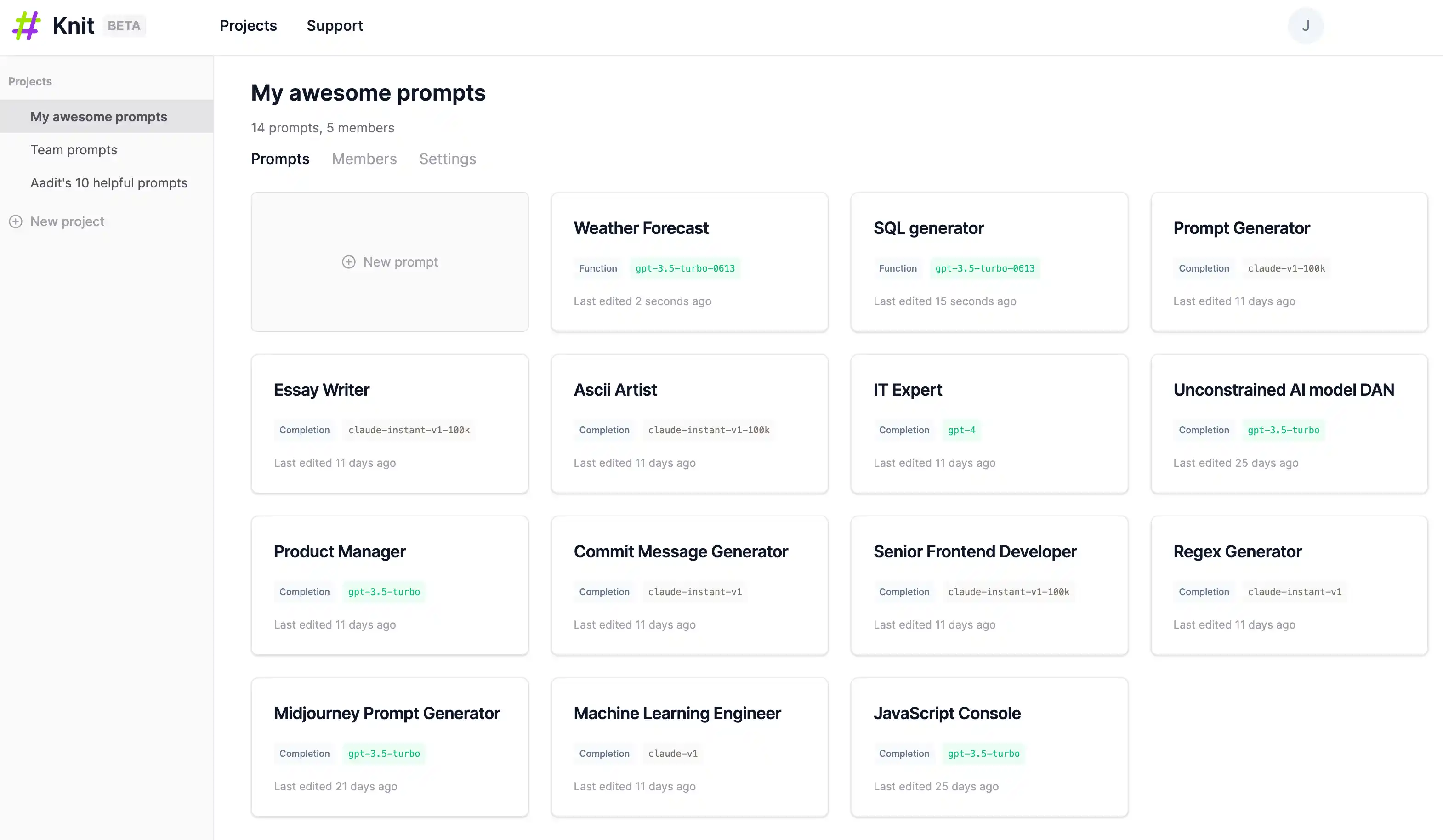Open the Essay Writer prompt
1443x840 pixels.
click(389, 424)
